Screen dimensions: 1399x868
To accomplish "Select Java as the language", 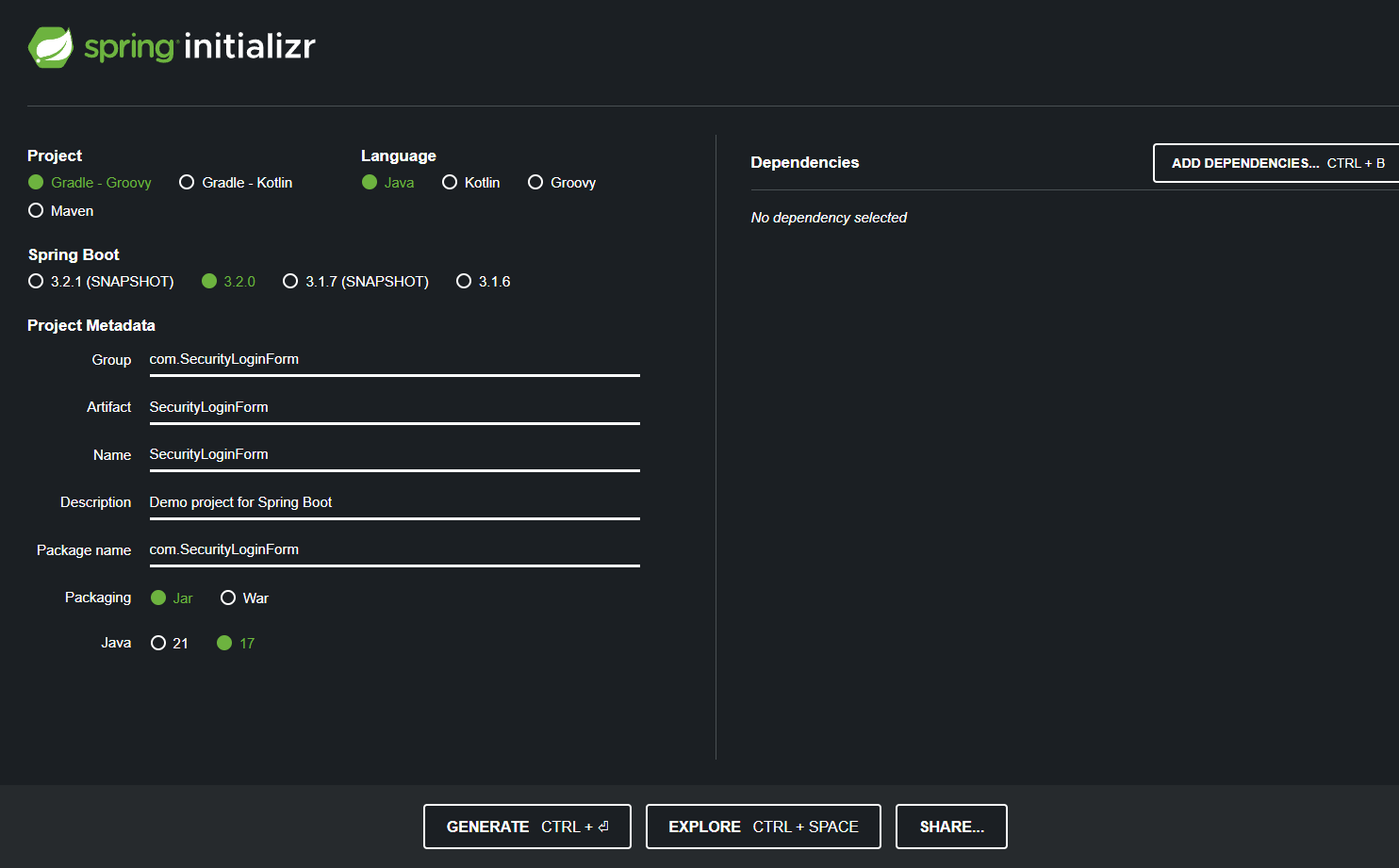I will (x=388, y=182).
